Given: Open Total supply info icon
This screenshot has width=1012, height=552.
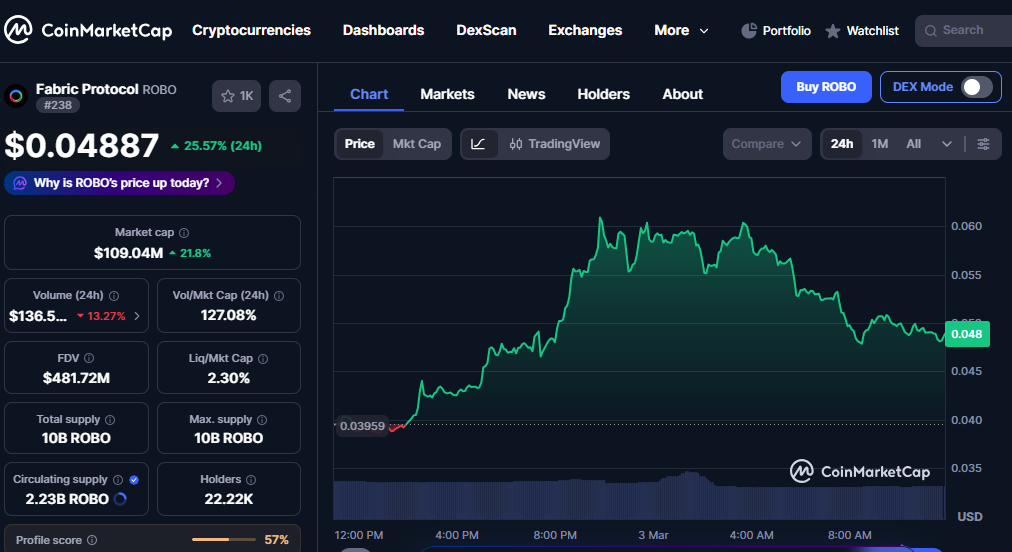Looking at the screenshot, I should point(110,420).
